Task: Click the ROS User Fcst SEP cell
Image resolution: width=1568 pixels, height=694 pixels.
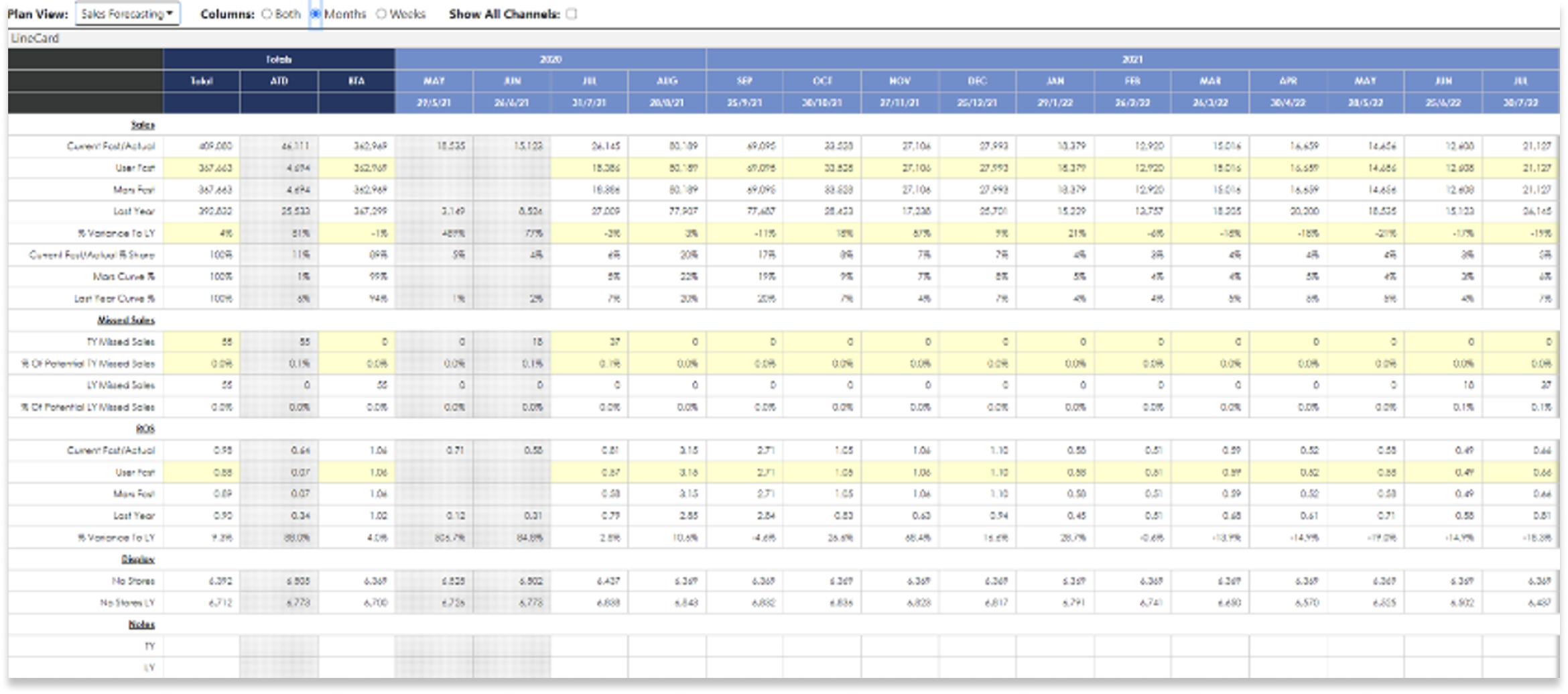Action: coord(744,472)
